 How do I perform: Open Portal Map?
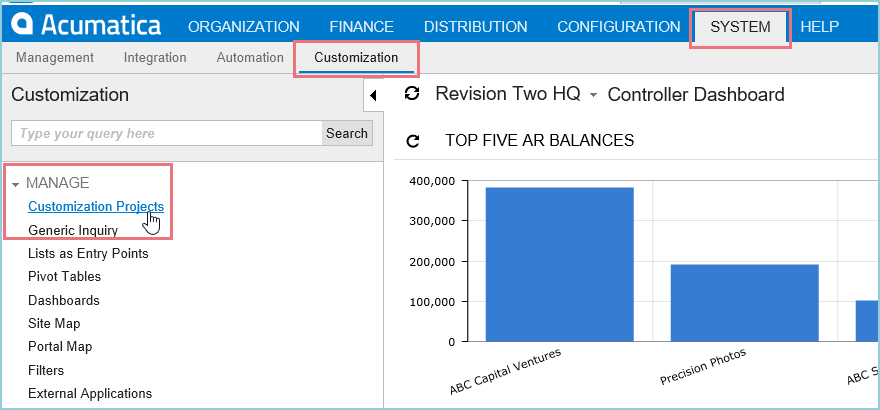[x=60, y=347]
